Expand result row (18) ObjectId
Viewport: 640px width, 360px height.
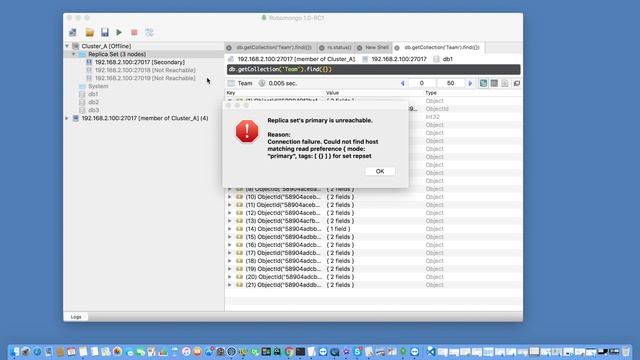point(230,261)
